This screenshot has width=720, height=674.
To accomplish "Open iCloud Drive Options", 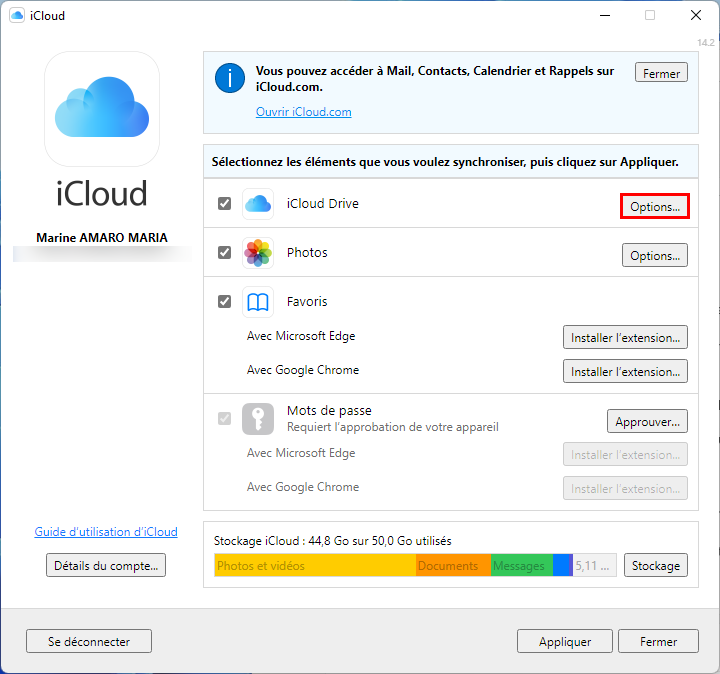I will 655,207.
